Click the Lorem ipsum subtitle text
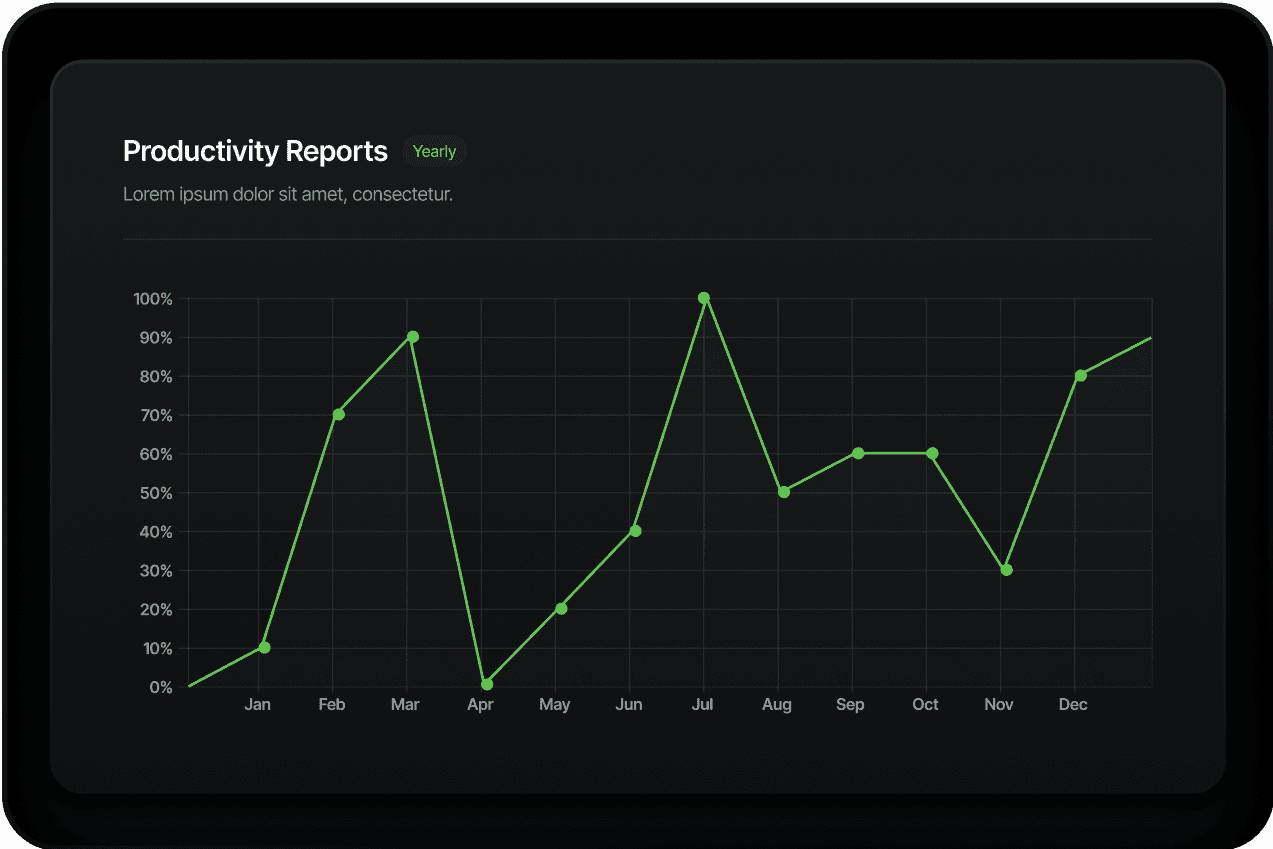 [x=288, y=194]
